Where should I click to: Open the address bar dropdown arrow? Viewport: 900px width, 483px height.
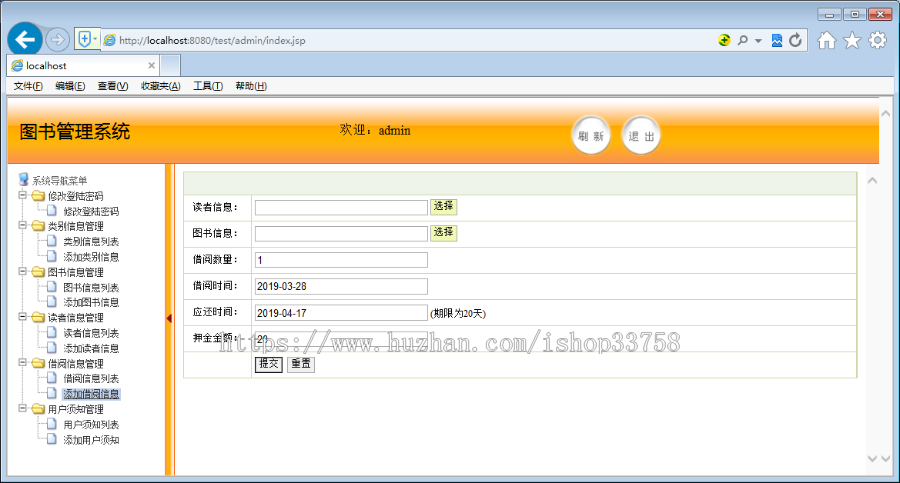758,41
